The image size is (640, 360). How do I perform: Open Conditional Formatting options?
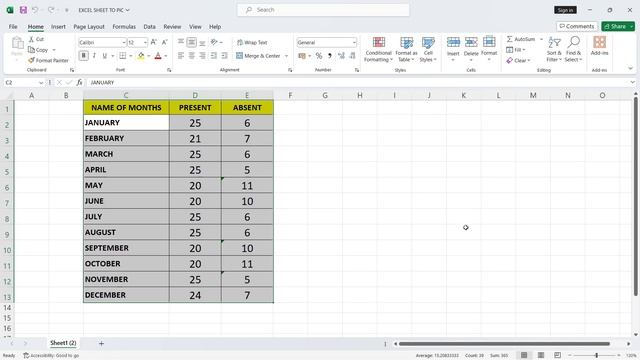(x=378, y=49)
